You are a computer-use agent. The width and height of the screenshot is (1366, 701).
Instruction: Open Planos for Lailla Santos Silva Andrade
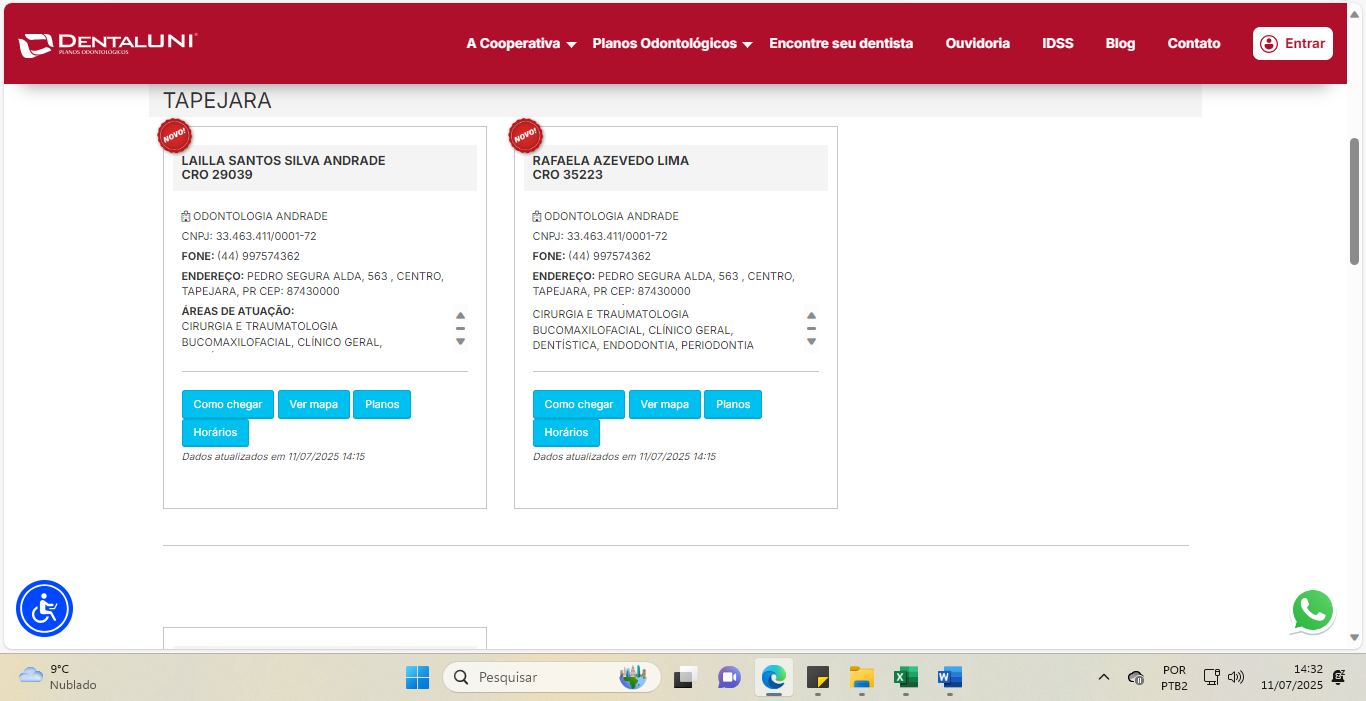point(382,404)
